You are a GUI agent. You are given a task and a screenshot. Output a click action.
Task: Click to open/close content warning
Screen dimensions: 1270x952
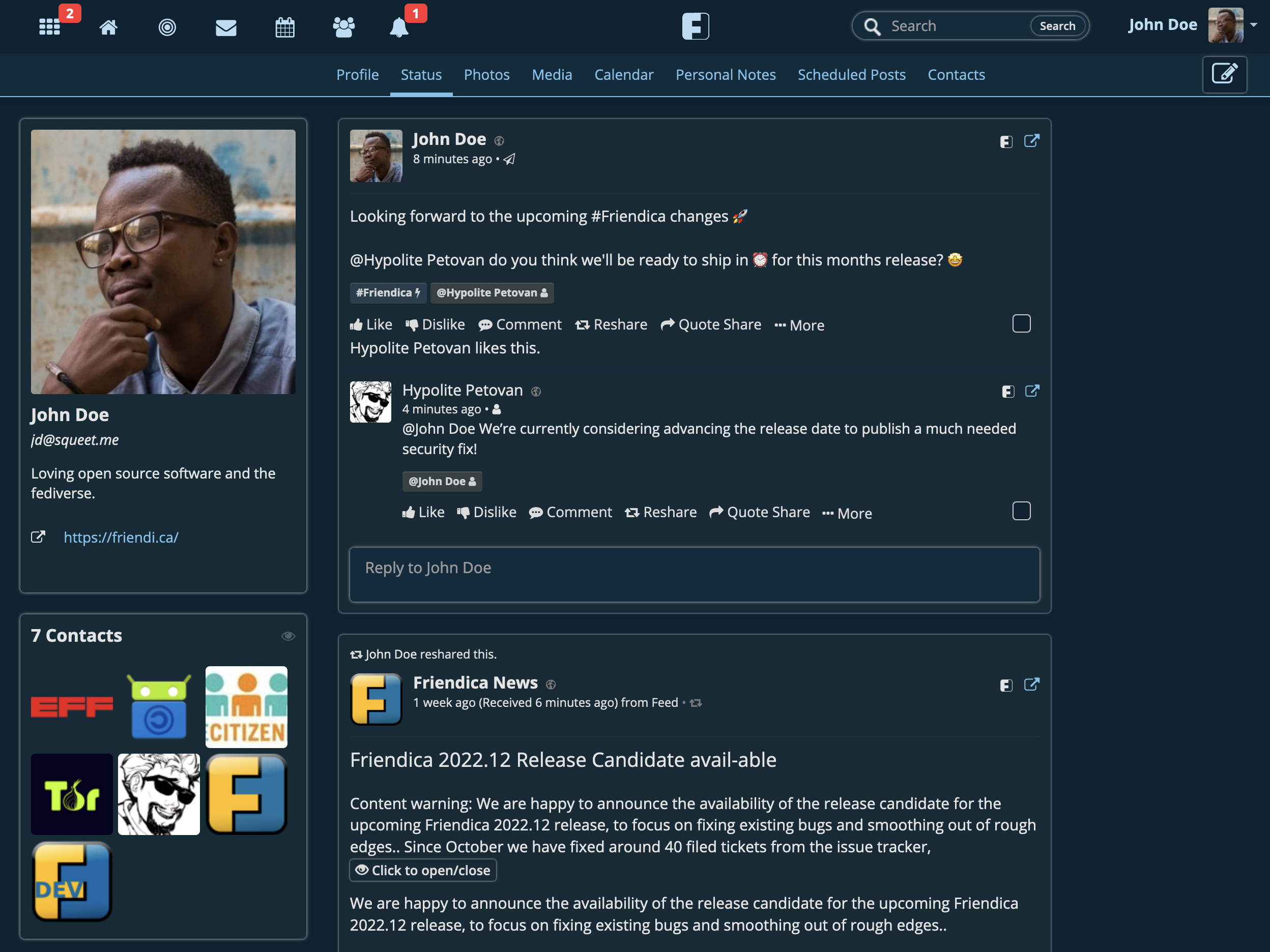(422, 870)
